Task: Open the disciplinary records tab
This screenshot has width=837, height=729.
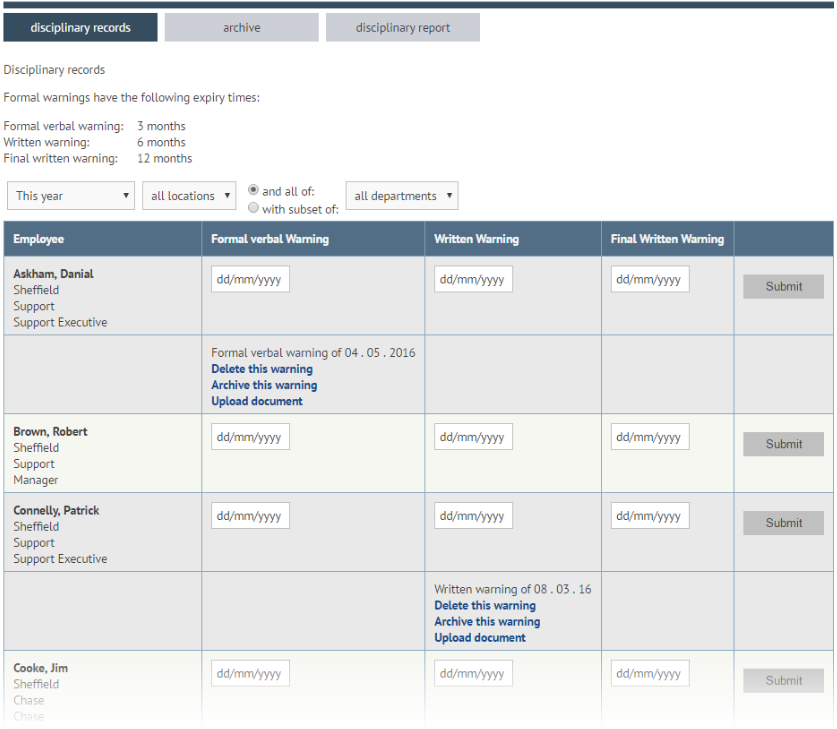Action: pyautogui.click(x=80, y=28)
